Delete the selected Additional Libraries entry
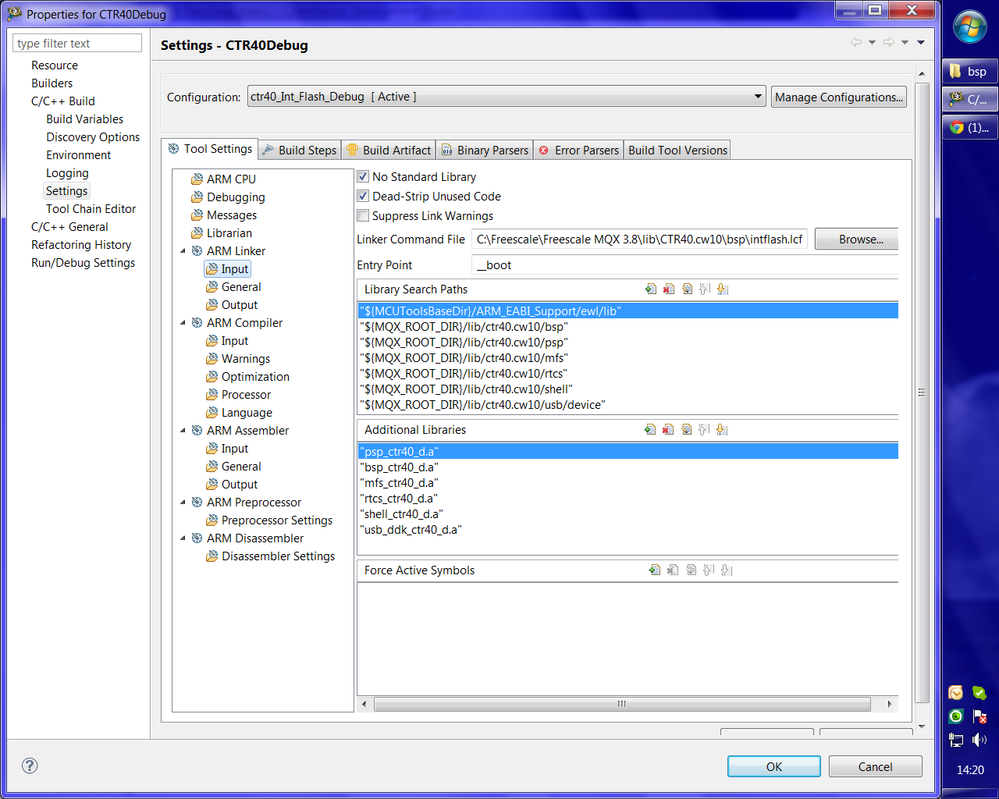The width and height of the screenshot is (999, 799). click(668, 429)
